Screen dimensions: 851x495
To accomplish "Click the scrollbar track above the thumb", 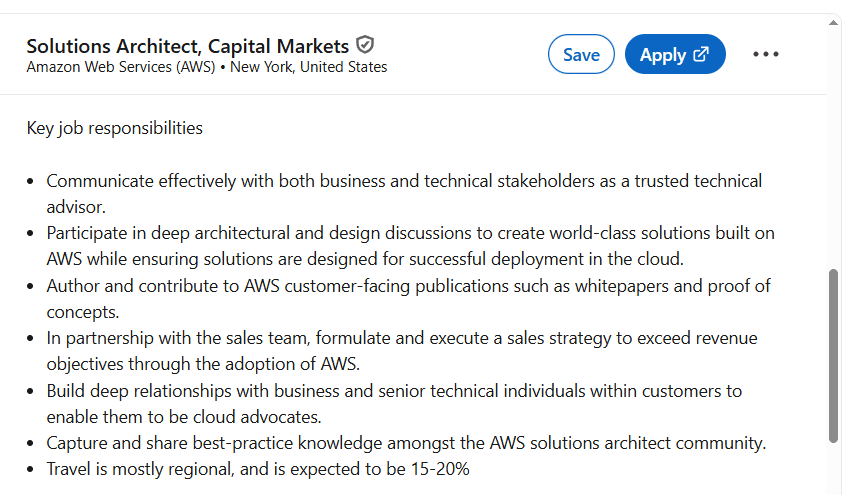I will pyautogui.click(x=834, y=150).
